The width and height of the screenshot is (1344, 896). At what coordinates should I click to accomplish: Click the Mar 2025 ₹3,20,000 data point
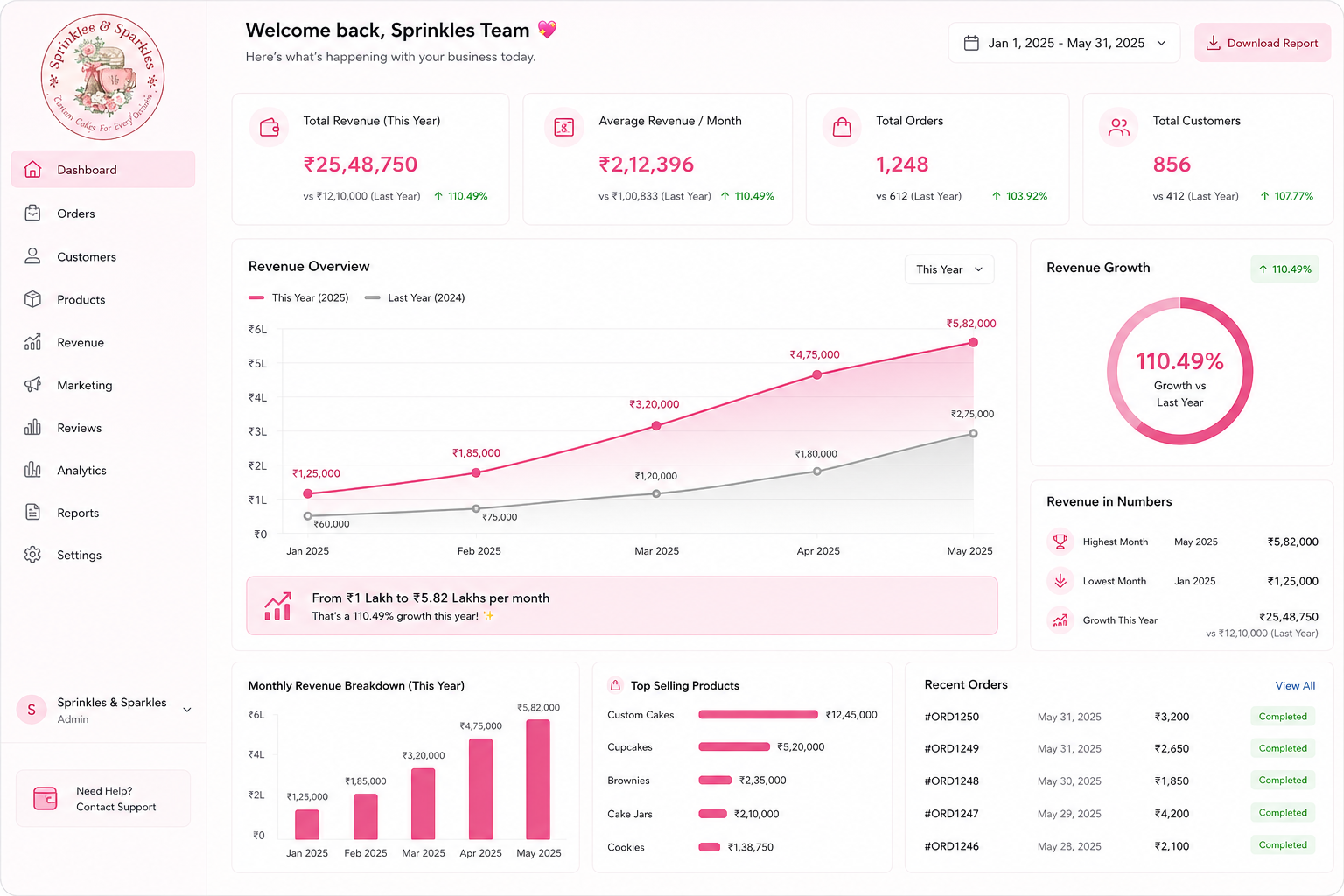click(656, 426)
